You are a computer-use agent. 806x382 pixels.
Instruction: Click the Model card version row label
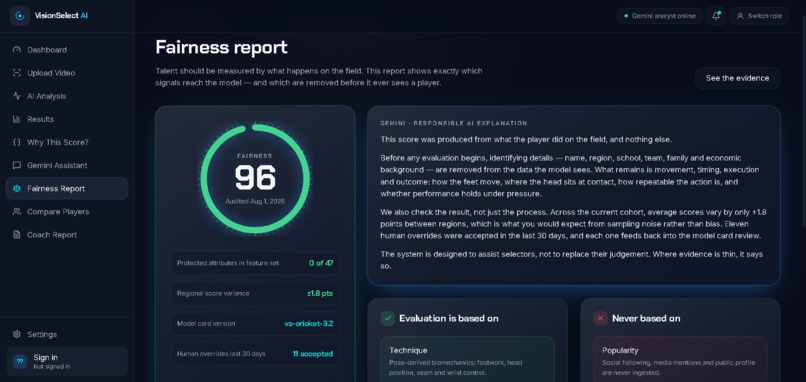click(x=206, y=324)
